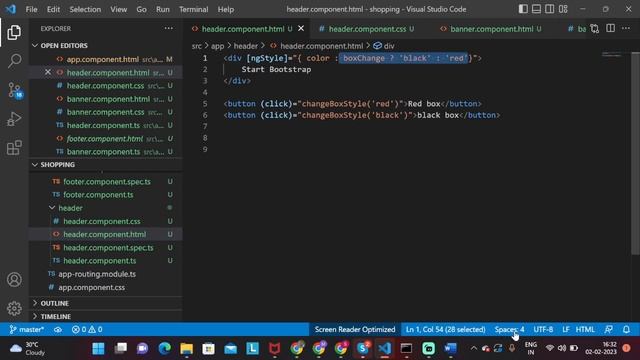Toggle the bottom panel layout icon
This screenshot has width=640, height=360.
tap(536, 9)
